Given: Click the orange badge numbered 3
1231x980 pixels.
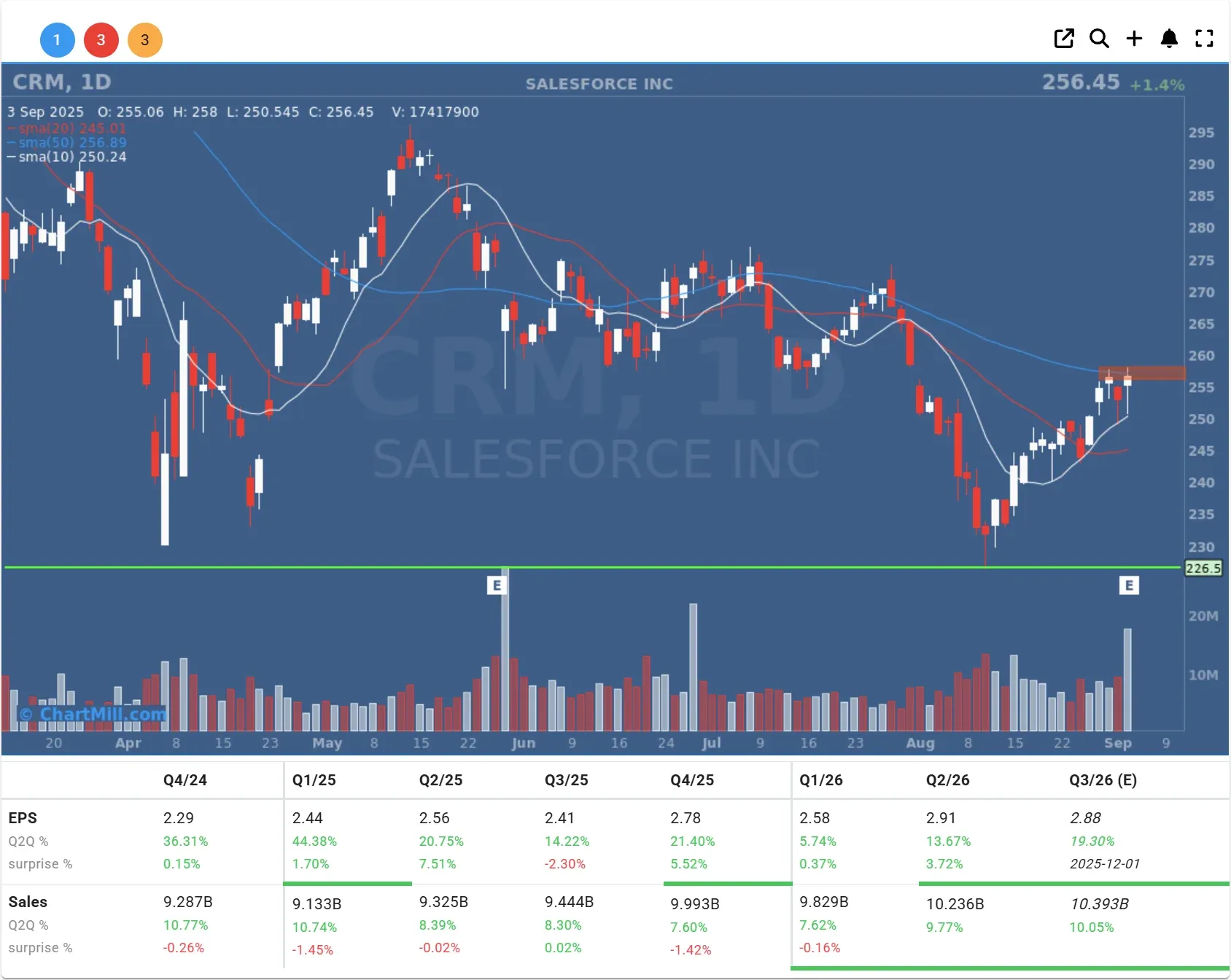Looking at the screenshot, I should click(x=144, y=40).
